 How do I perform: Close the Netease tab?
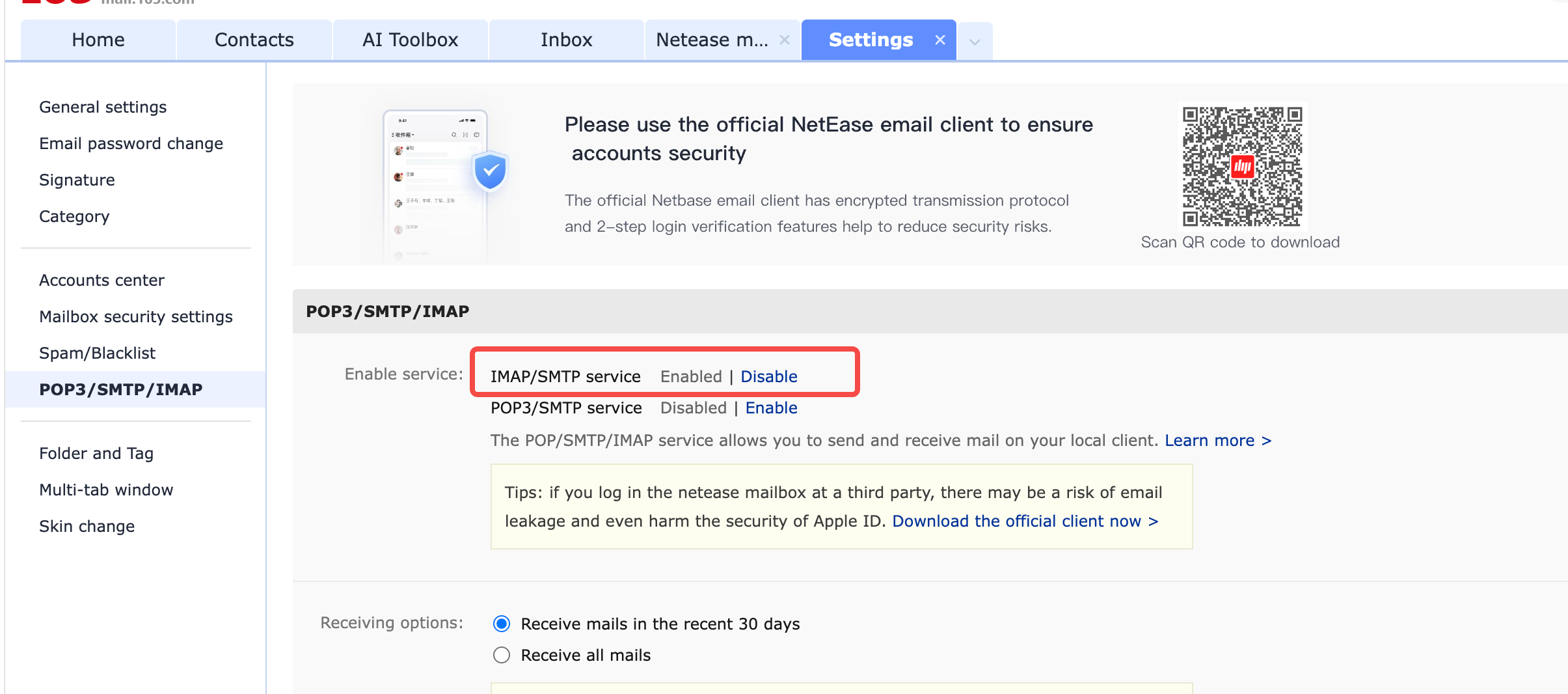[x=784, y=40]
